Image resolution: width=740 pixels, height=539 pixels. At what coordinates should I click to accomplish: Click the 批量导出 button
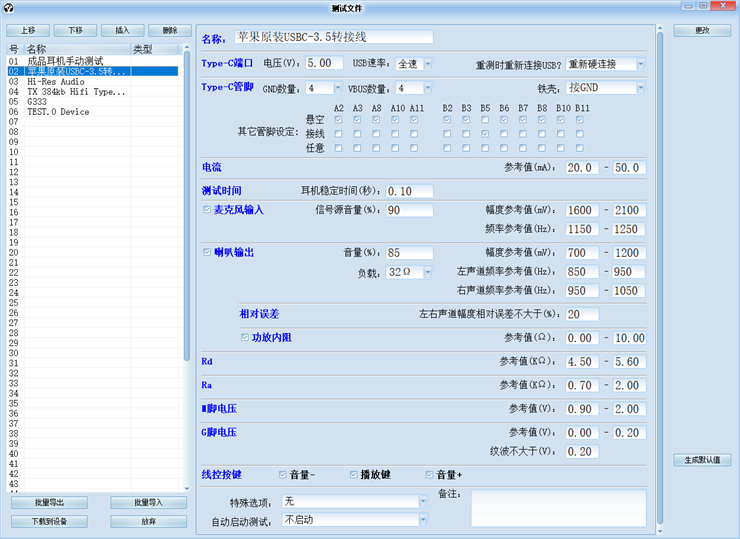coord(49,502)
